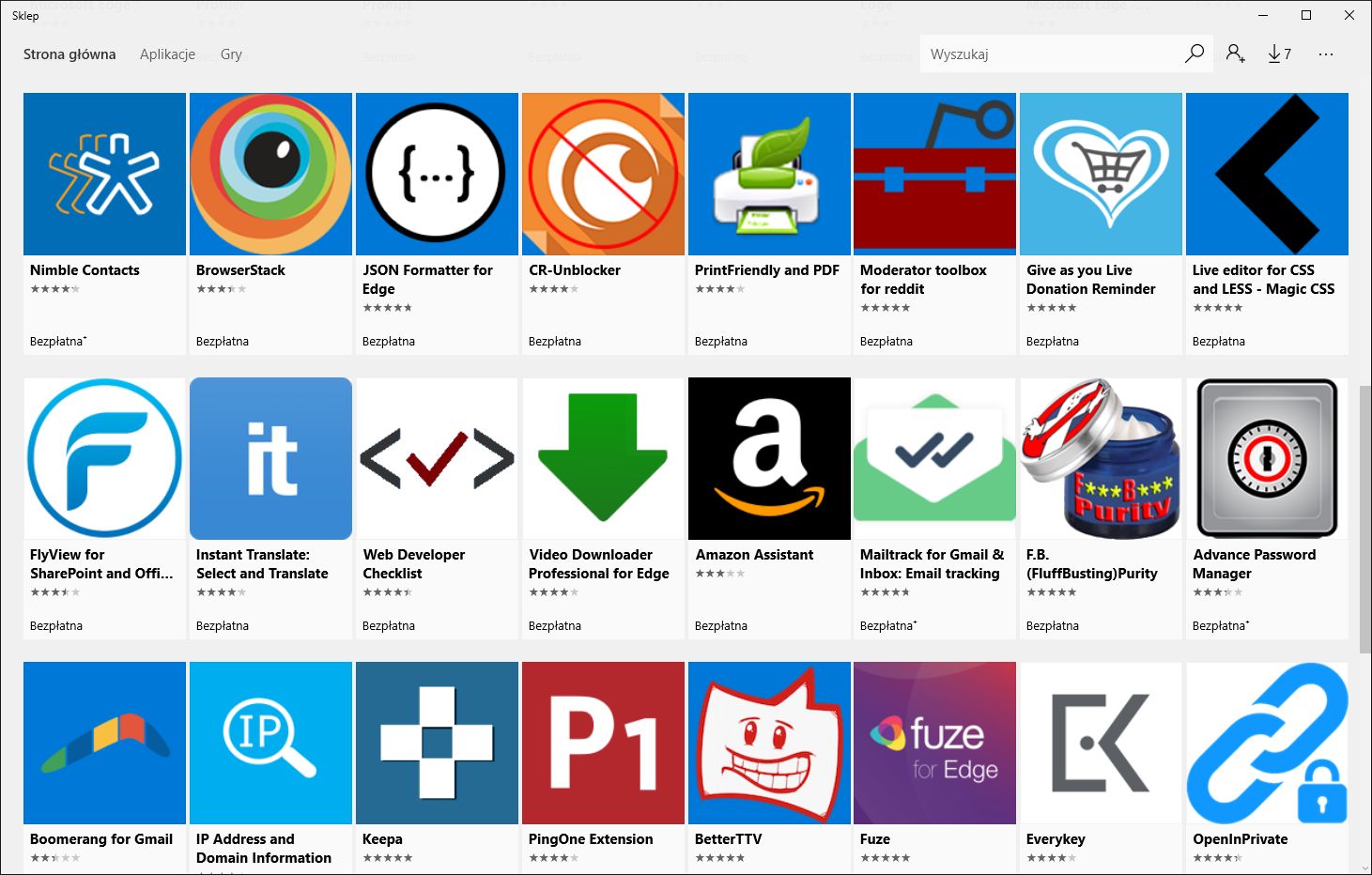Click the 'PingOne Extension' title text
1372x875 pixels.
[x=591, y=838]
